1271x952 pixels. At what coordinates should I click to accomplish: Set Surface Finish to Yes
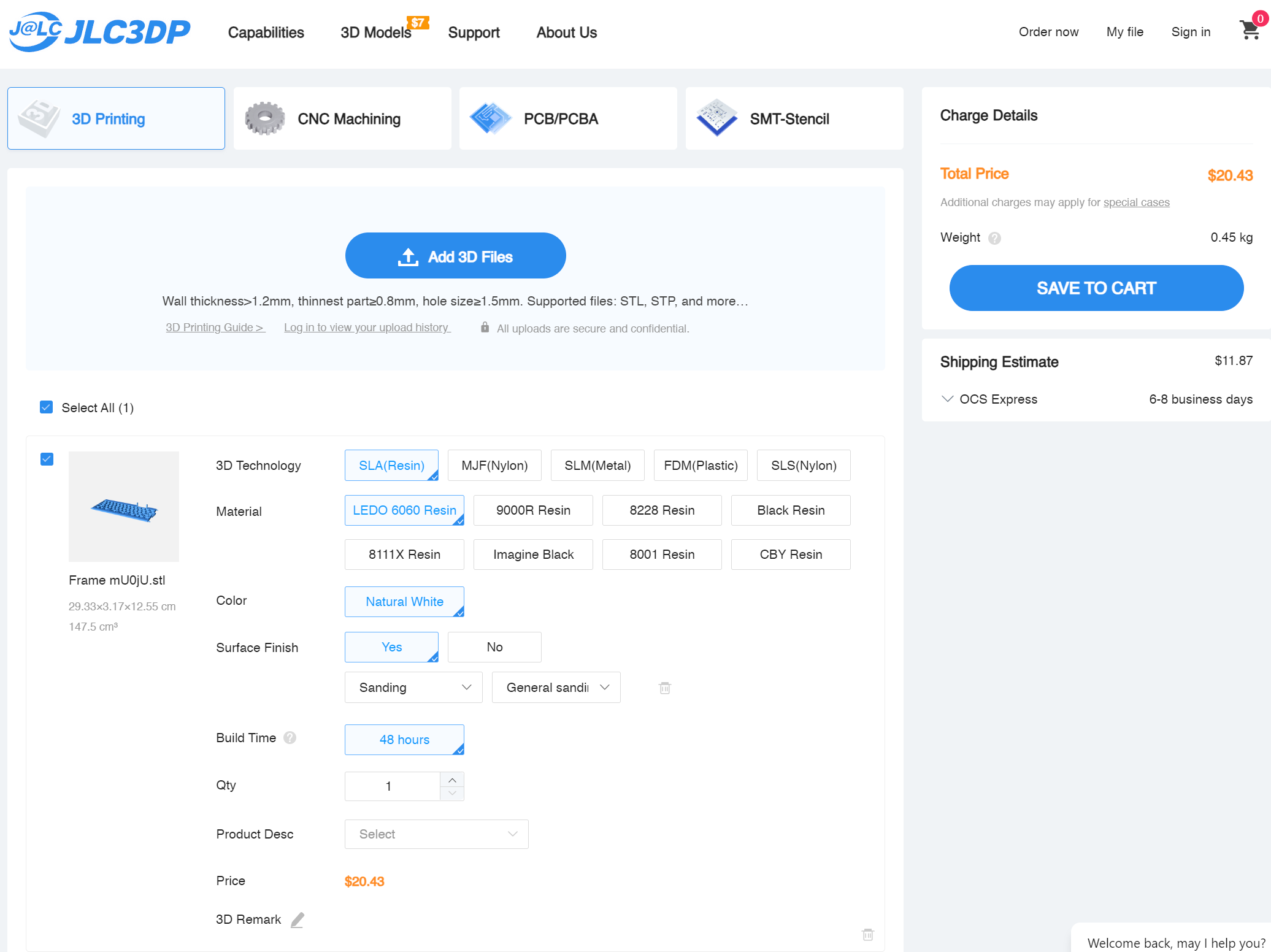pos(391,647)
